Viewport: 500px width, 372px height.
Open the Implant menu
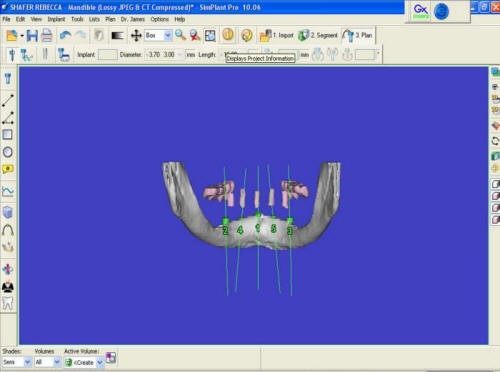(x=56, y=19)
